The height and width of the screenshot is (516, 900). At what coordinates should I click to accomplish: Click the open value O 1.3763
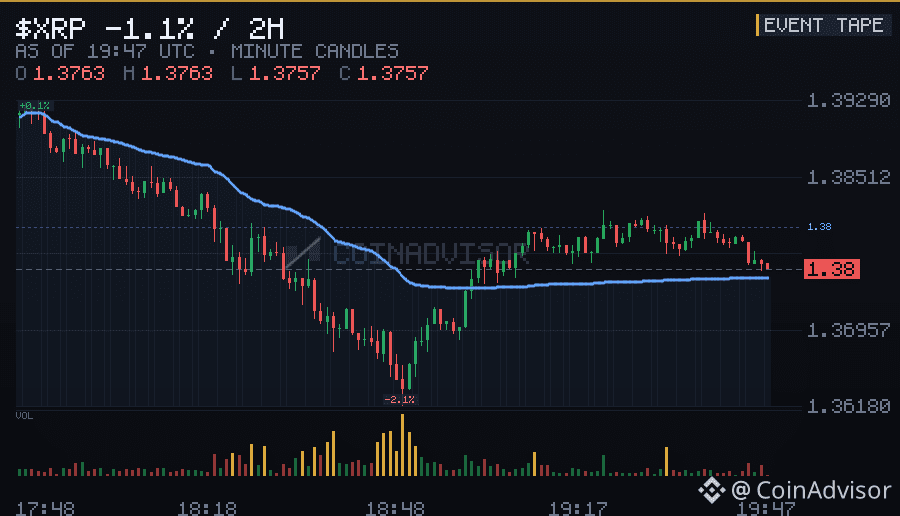tap(60, 73)
